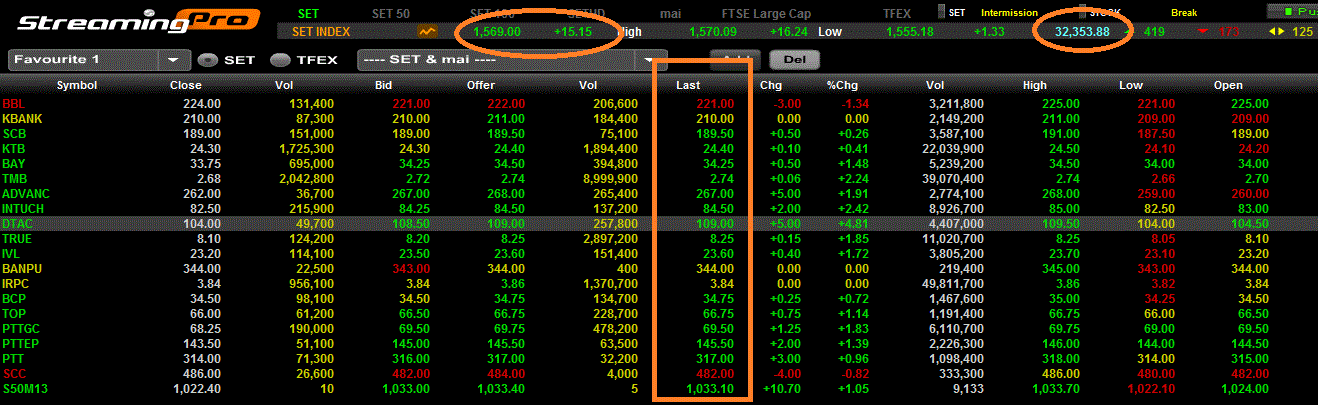1318x405 pixels.
Task: Click the Intermission market status text
Action: pos(1011,12)
